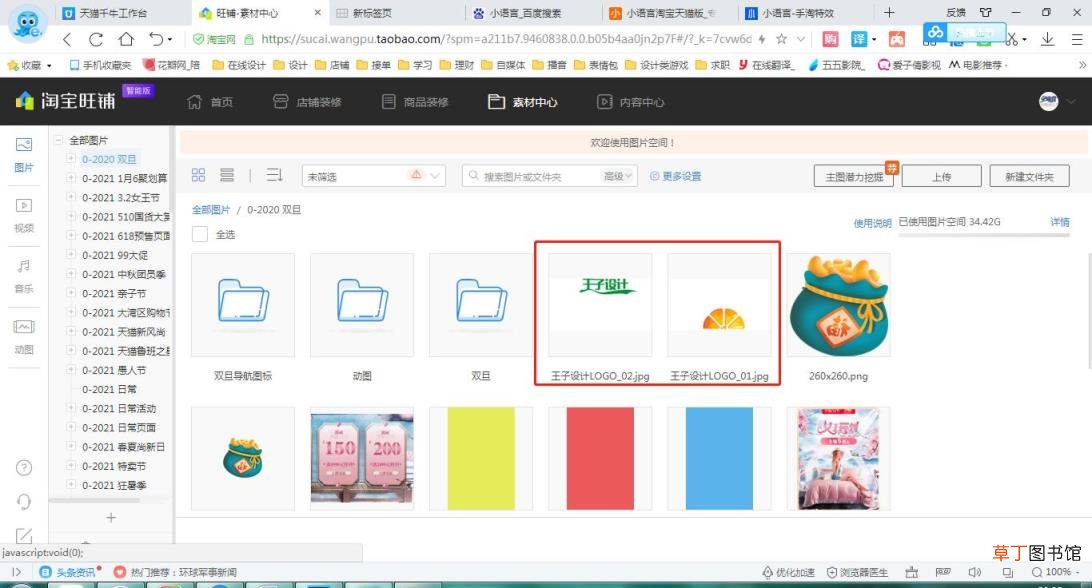1092x588 pixels.
Task: Open 商品装修 in top navigation
Action: click(x=415, y=102)
